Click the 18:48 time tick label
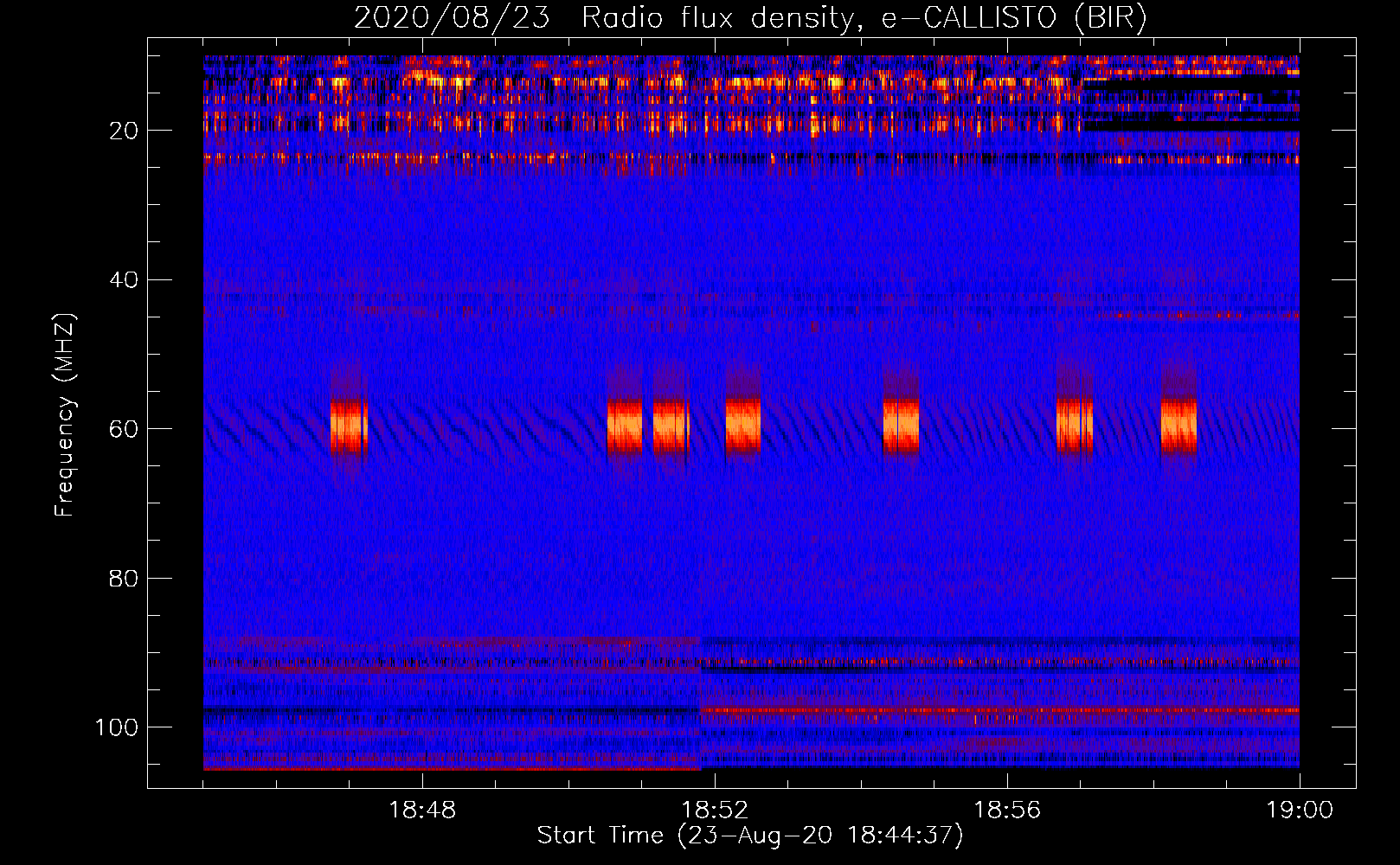Image resolution: width=1400 pixels, height=865 pixels. coord(422,811)
